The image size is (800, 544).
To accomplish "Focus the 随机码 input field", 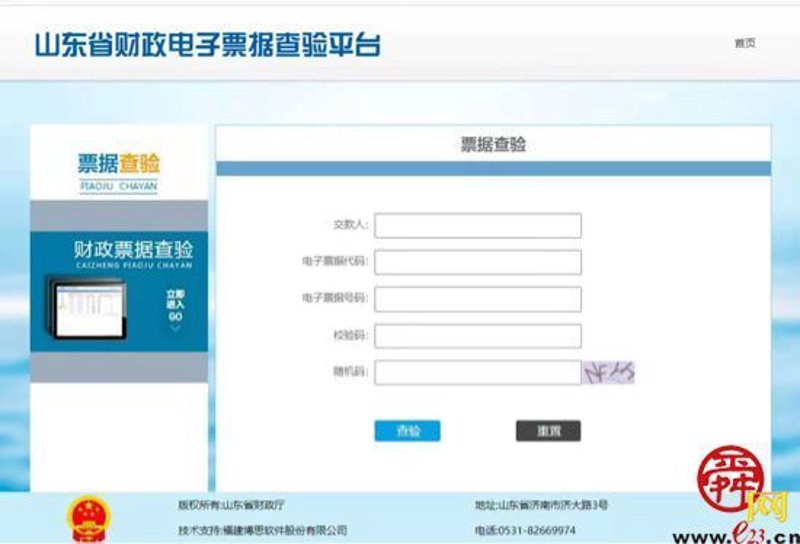I will 478,373.
